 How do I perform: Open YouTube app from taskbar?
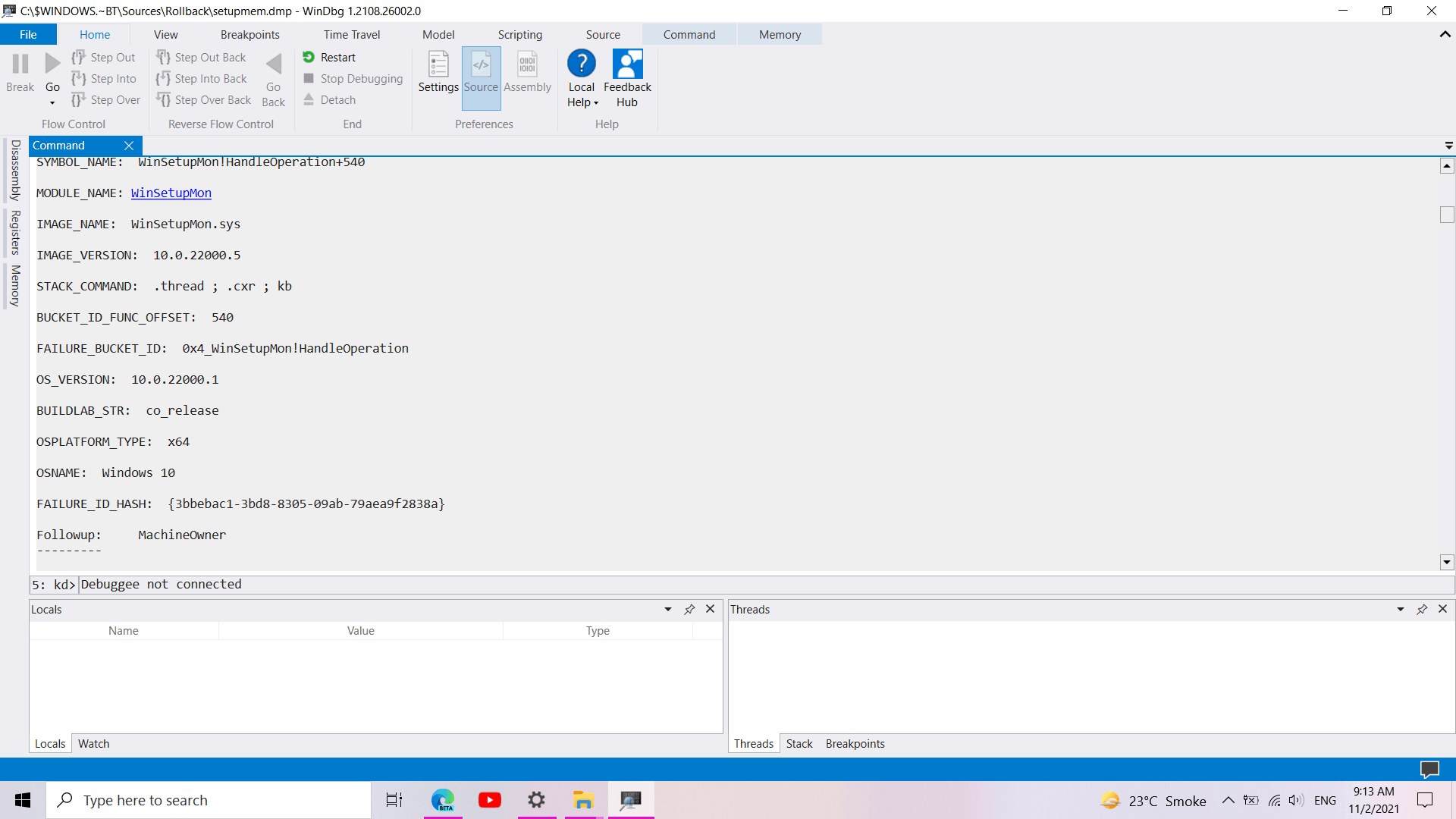(490, 800)
